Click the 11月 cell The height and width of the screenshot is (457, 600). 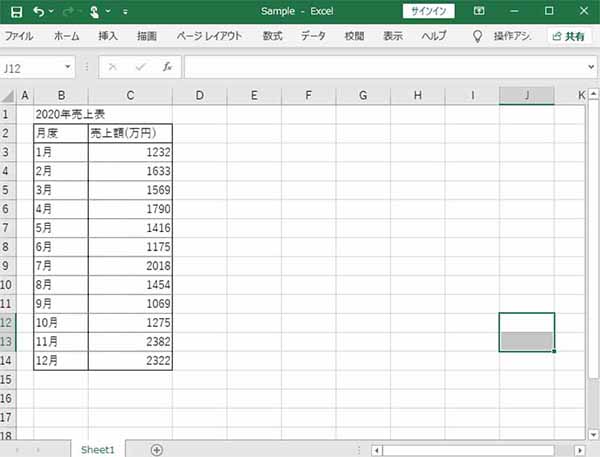[61, 341]
